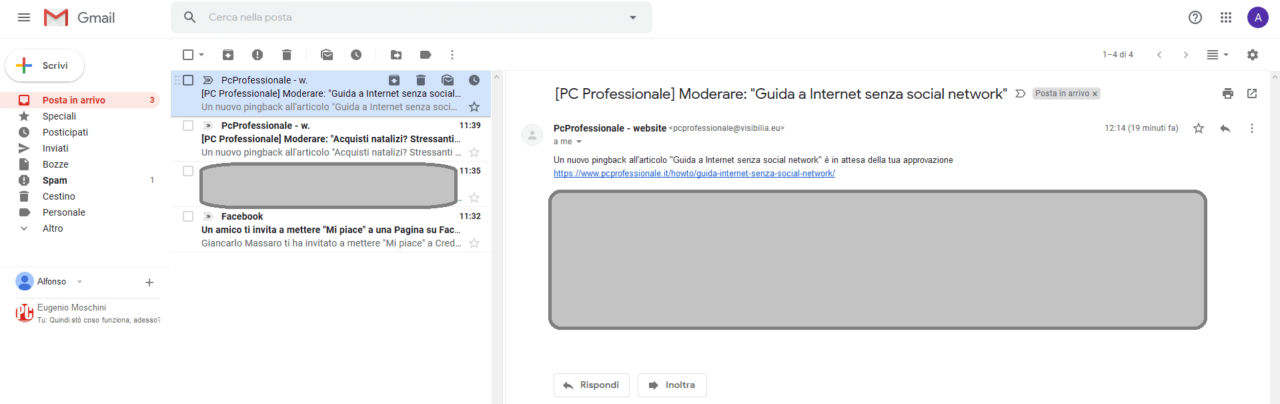Click the Archive icon in the toolbar
The width and height of the screenshot is (1280, 404).
click(x=228, y=55)
